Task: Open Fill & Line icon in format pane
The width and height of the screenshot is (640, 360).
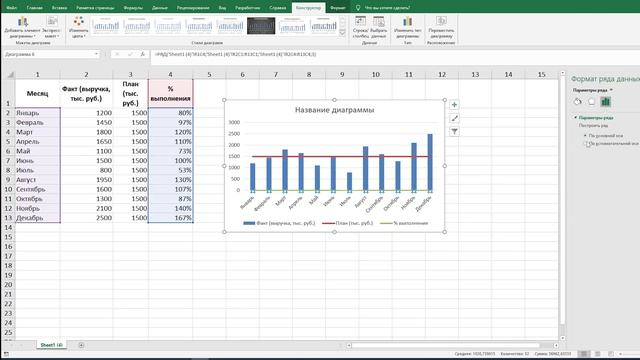Action: 578,102
